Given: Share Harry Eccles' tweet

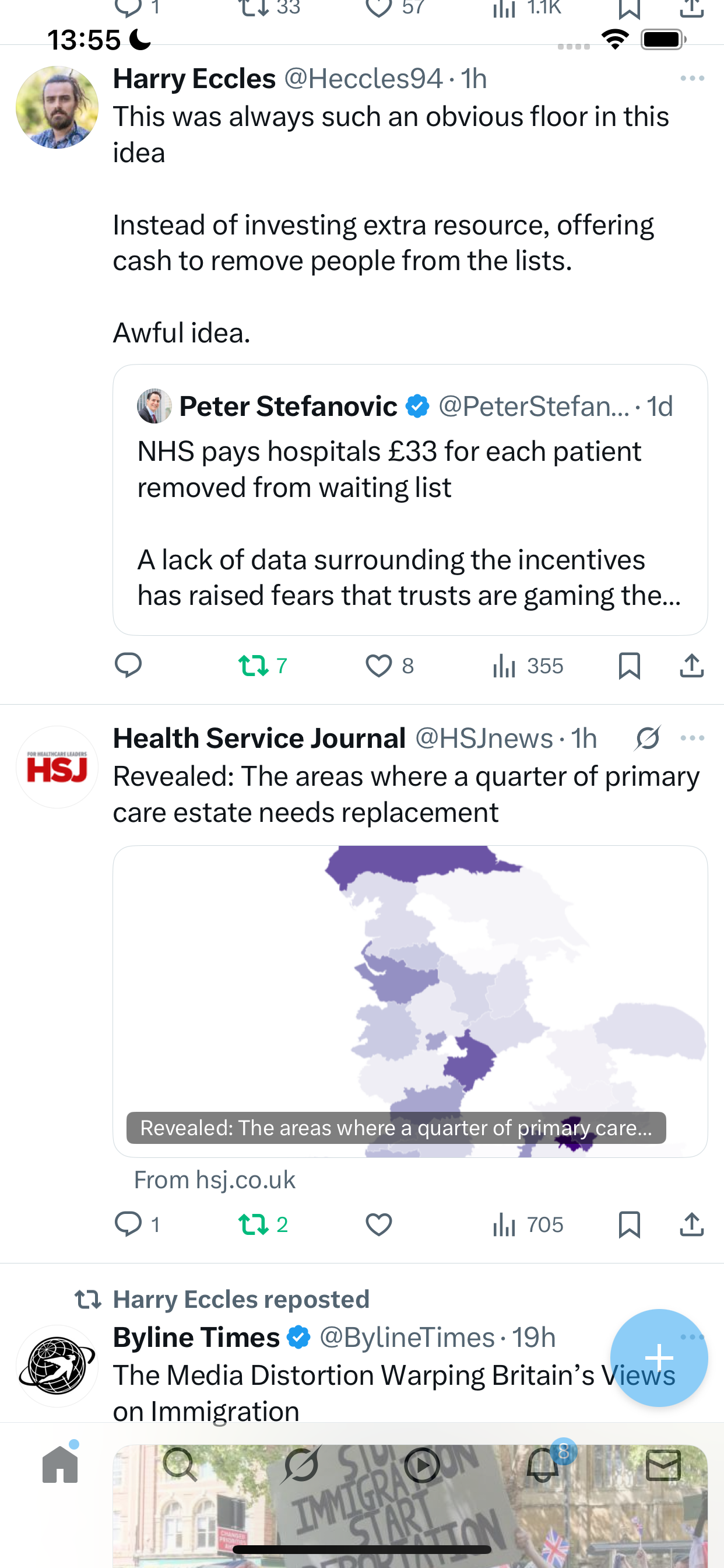Looking at the screenshot, I should click(x=691, y=666).
